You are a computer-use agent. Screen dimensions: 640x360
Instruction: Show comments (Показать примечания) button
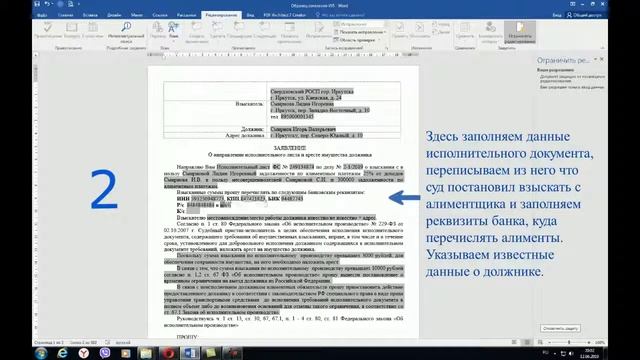click(x=289, y=32)
